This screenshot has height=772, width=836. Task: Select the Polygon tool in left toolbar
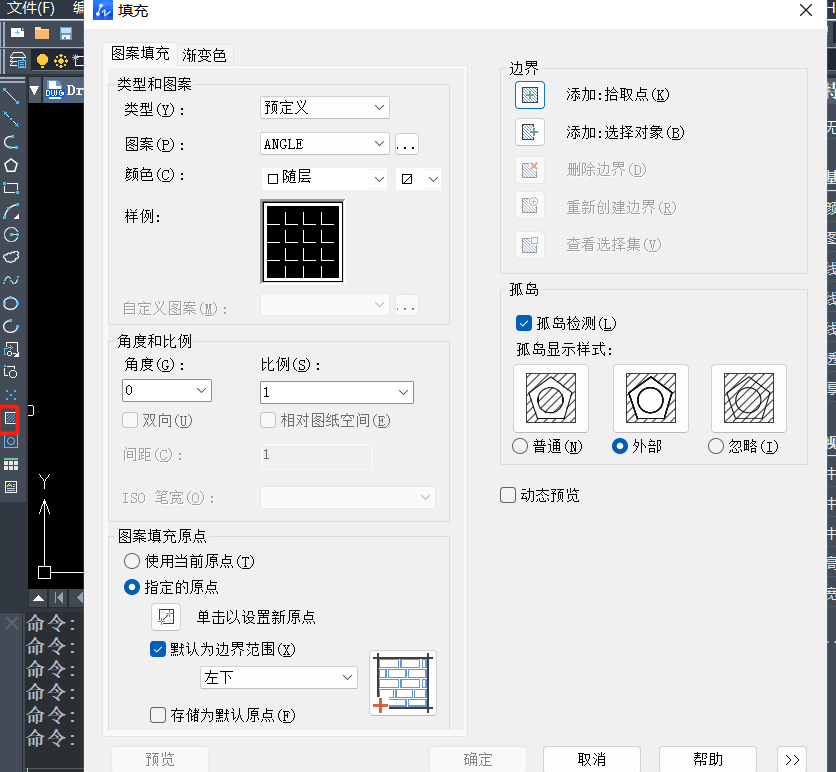pos(11,165)
